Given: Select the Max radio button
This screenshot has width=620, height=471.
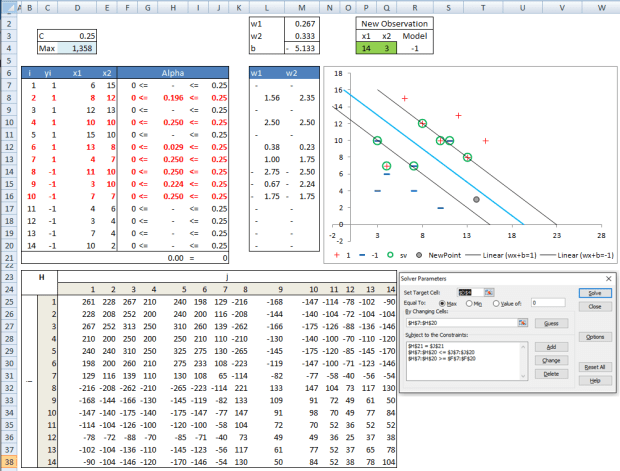Looking at the screenshot, I should pyautogui.click(x=442, y=305).
